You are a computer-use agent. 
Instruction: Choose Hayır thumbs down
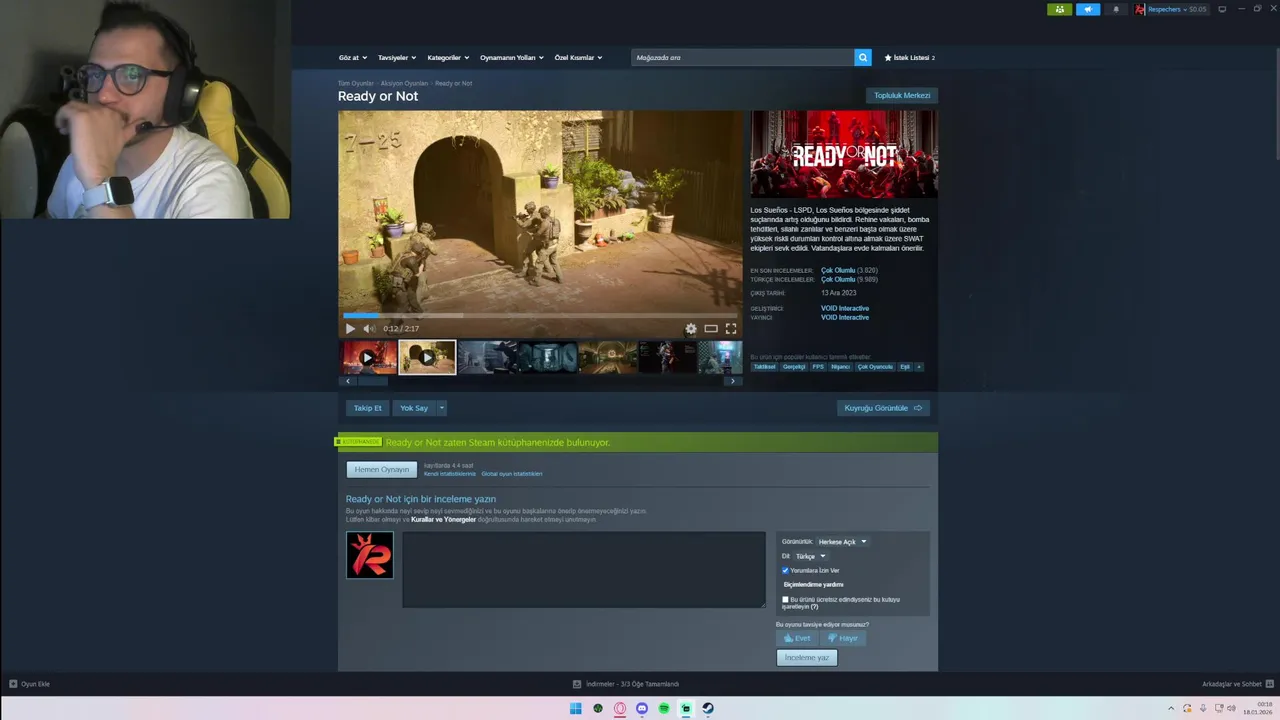[842, 638]
